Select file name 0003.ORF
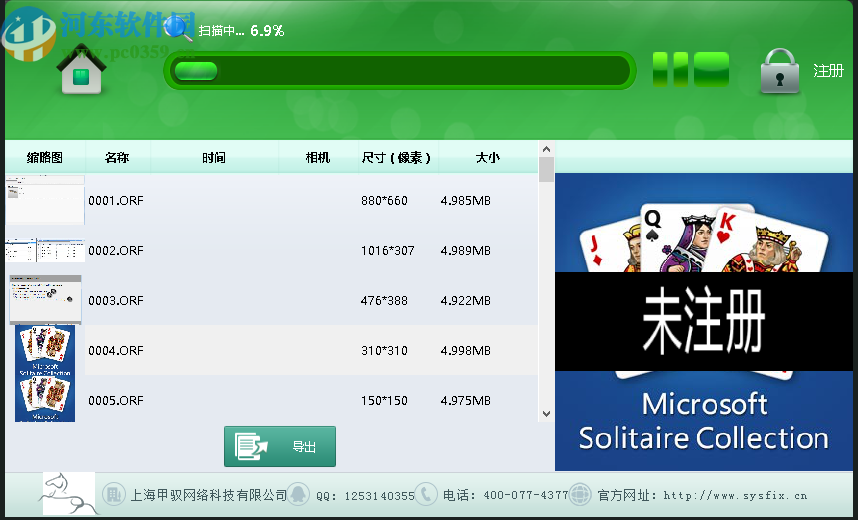Viewport: 858px width, 520px height. coord(116,301)
